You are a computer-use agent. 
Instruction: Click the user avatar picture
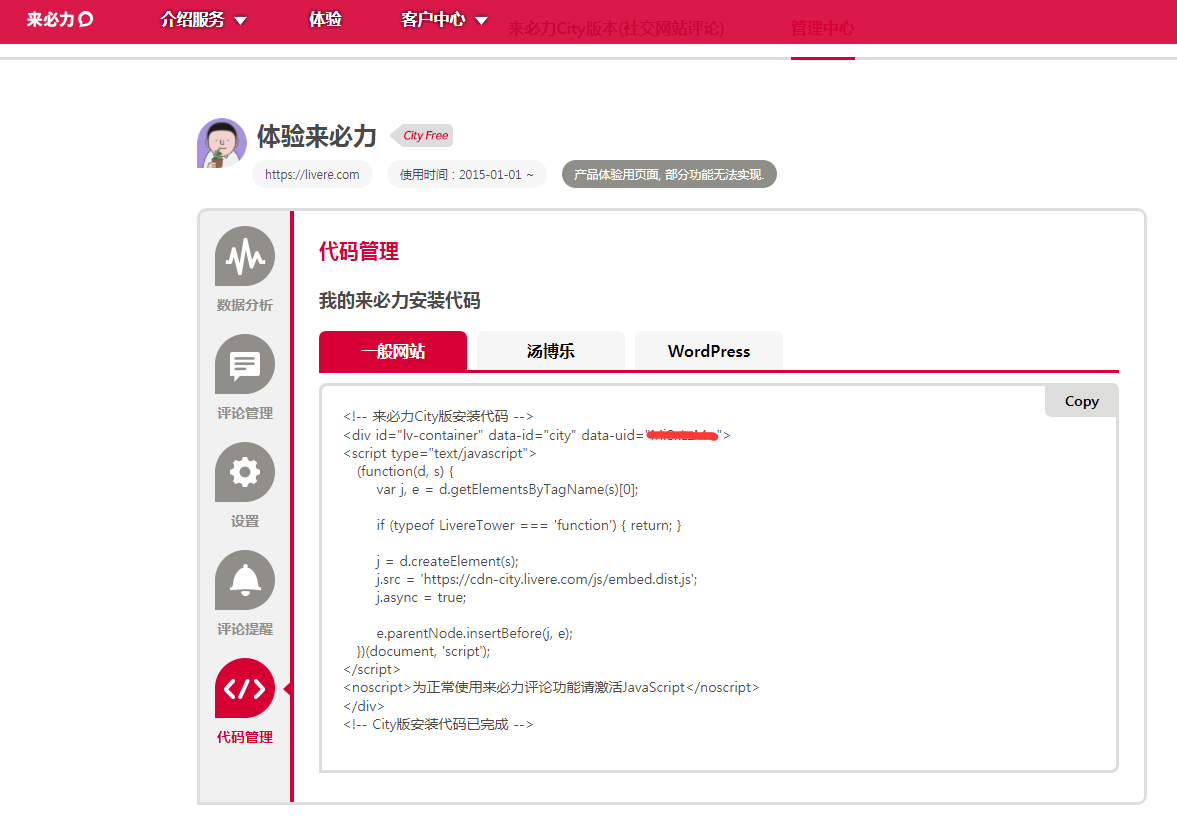tap(222, 143)
